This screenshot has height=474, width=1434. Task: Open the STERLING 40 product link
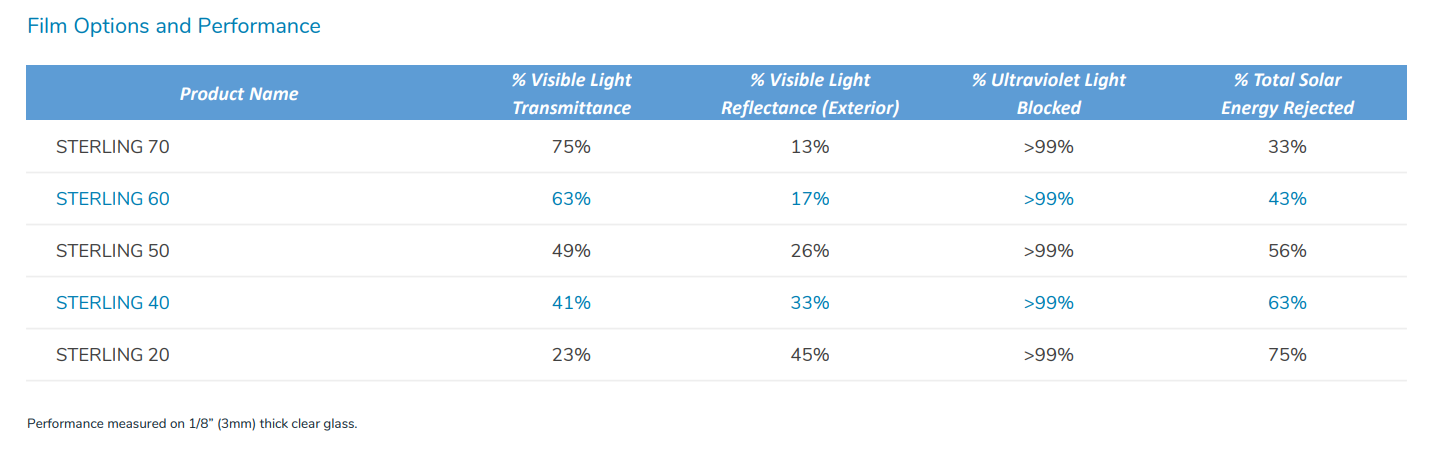(113, 303)
